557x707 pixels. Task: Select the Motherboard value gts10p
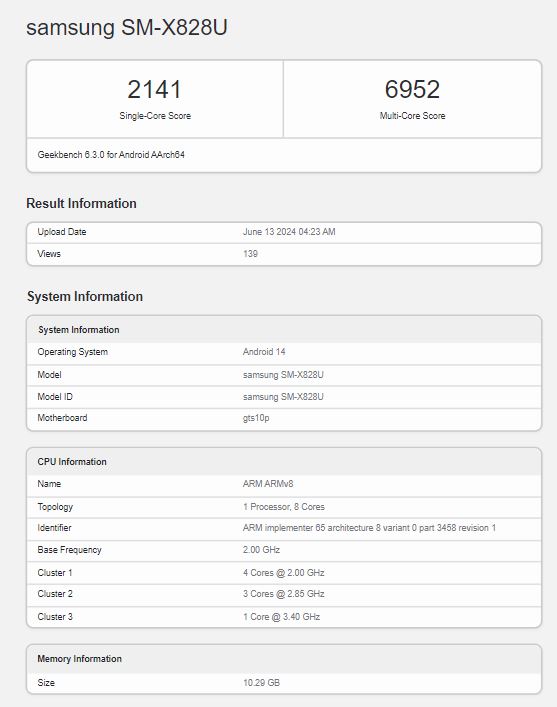[256, 418]
